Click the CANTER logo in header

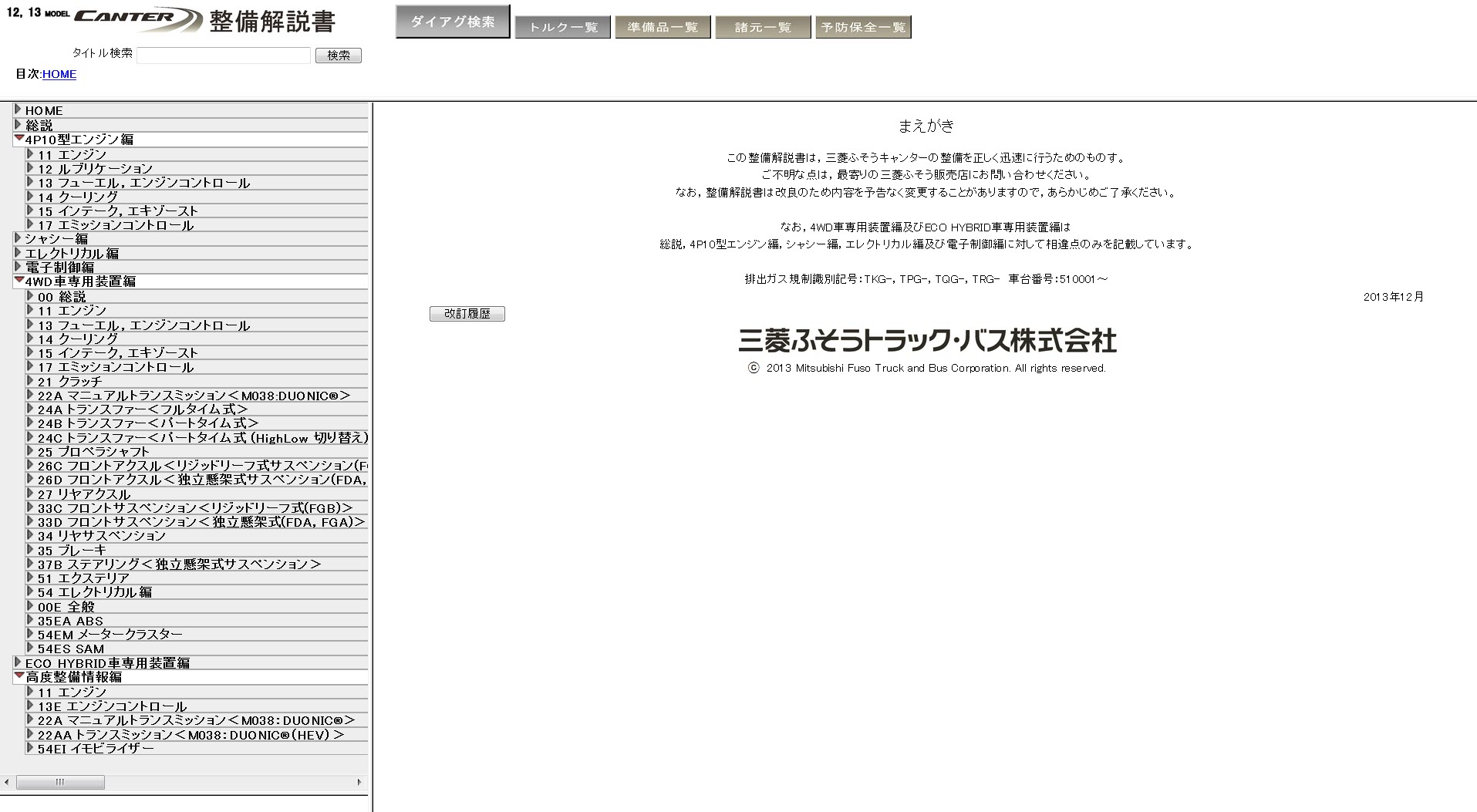[139, 19]
